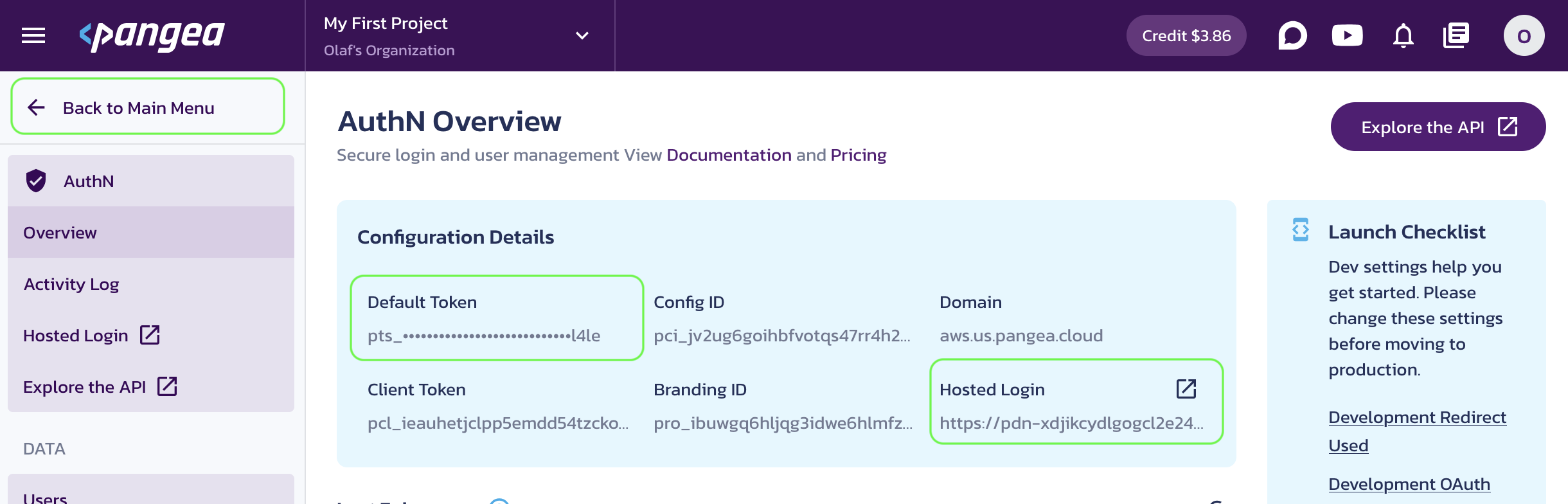The height and width of the screenshot is (504, 1568).
Task: Click the Client Token value pcl_ieauhet...
Action: click(x=498, y=423)
